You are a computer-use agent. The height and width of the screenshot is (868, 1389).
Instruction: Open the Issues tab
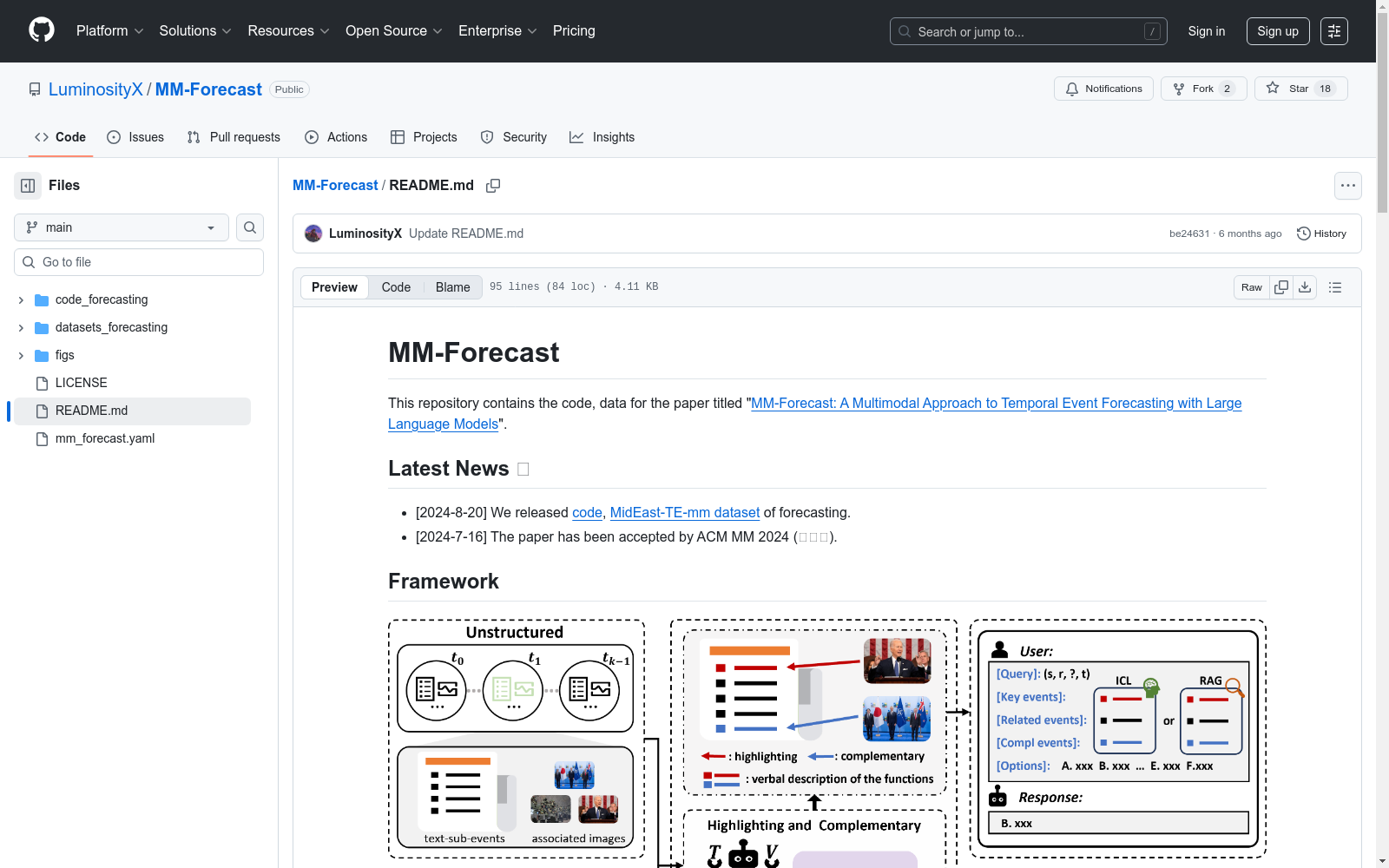(135, 137)
